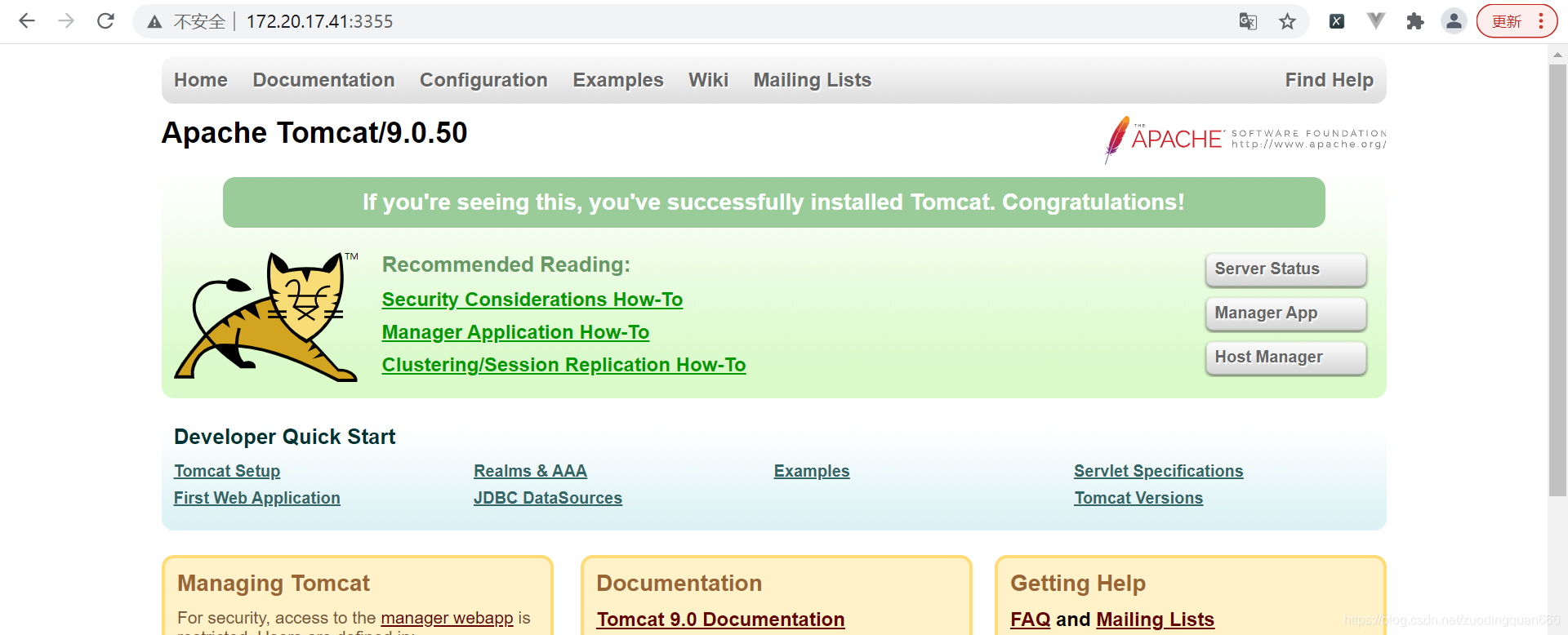Open Manager Application How-To link

coord(515,332)
